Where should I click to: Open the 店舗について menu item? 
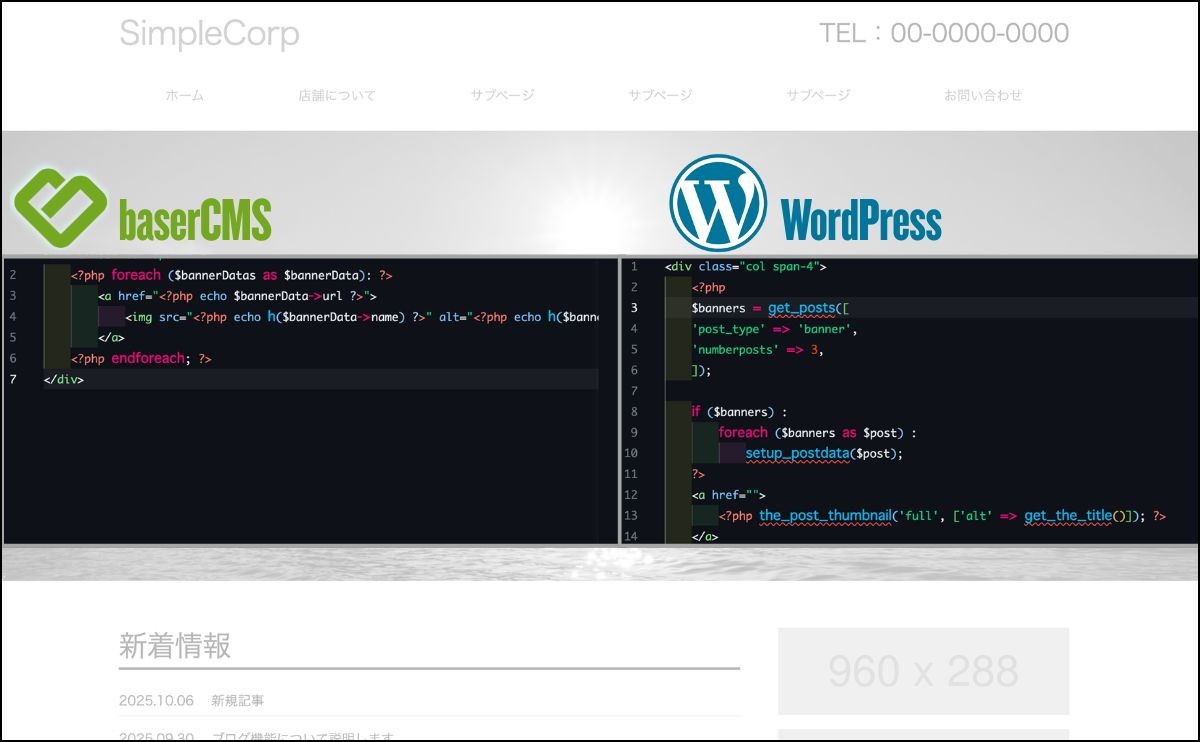point(337,96)
